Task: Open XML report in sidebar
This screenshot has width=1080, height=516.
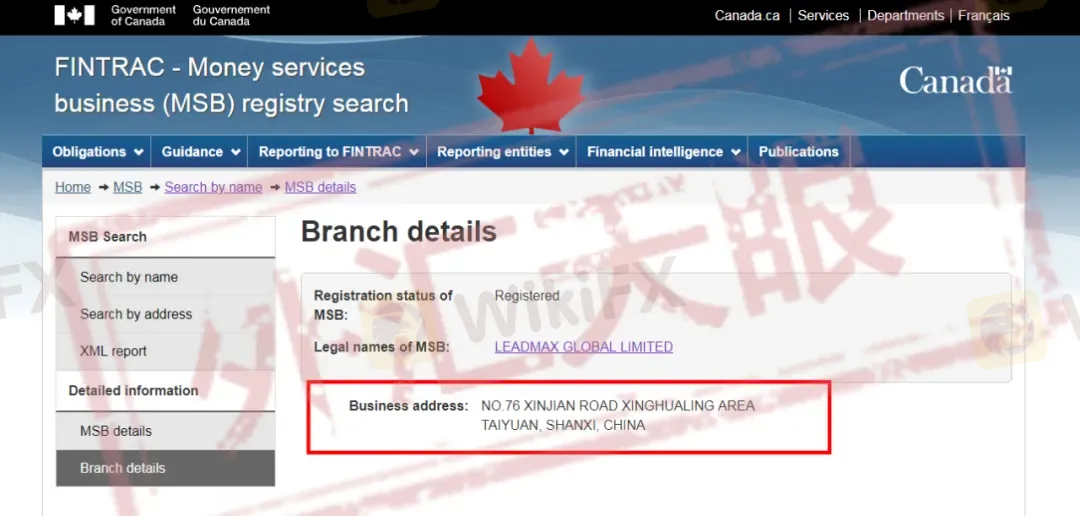Action: coord(165,351)
